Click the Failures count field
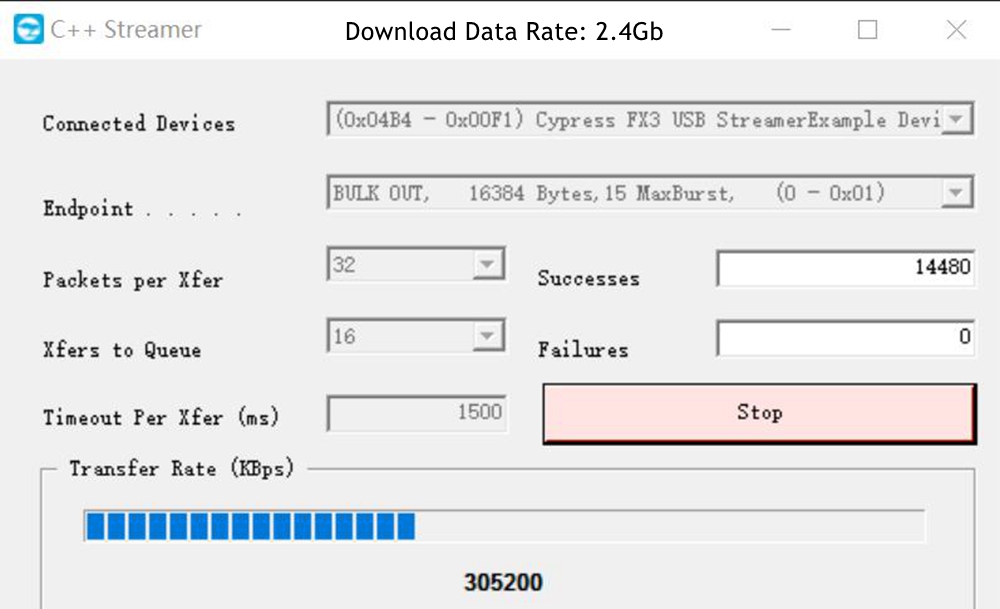The image size is (1000, 609). pyautogui.click(x=845, y=337)
